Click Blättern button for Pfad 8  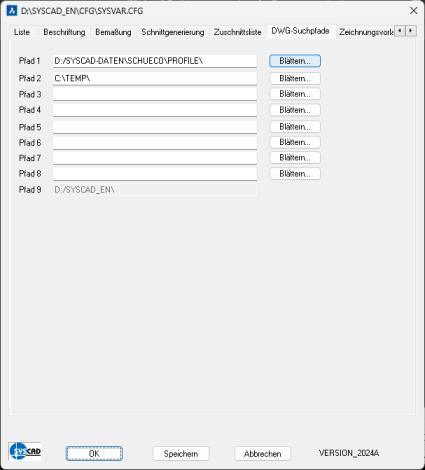[295, 174]
